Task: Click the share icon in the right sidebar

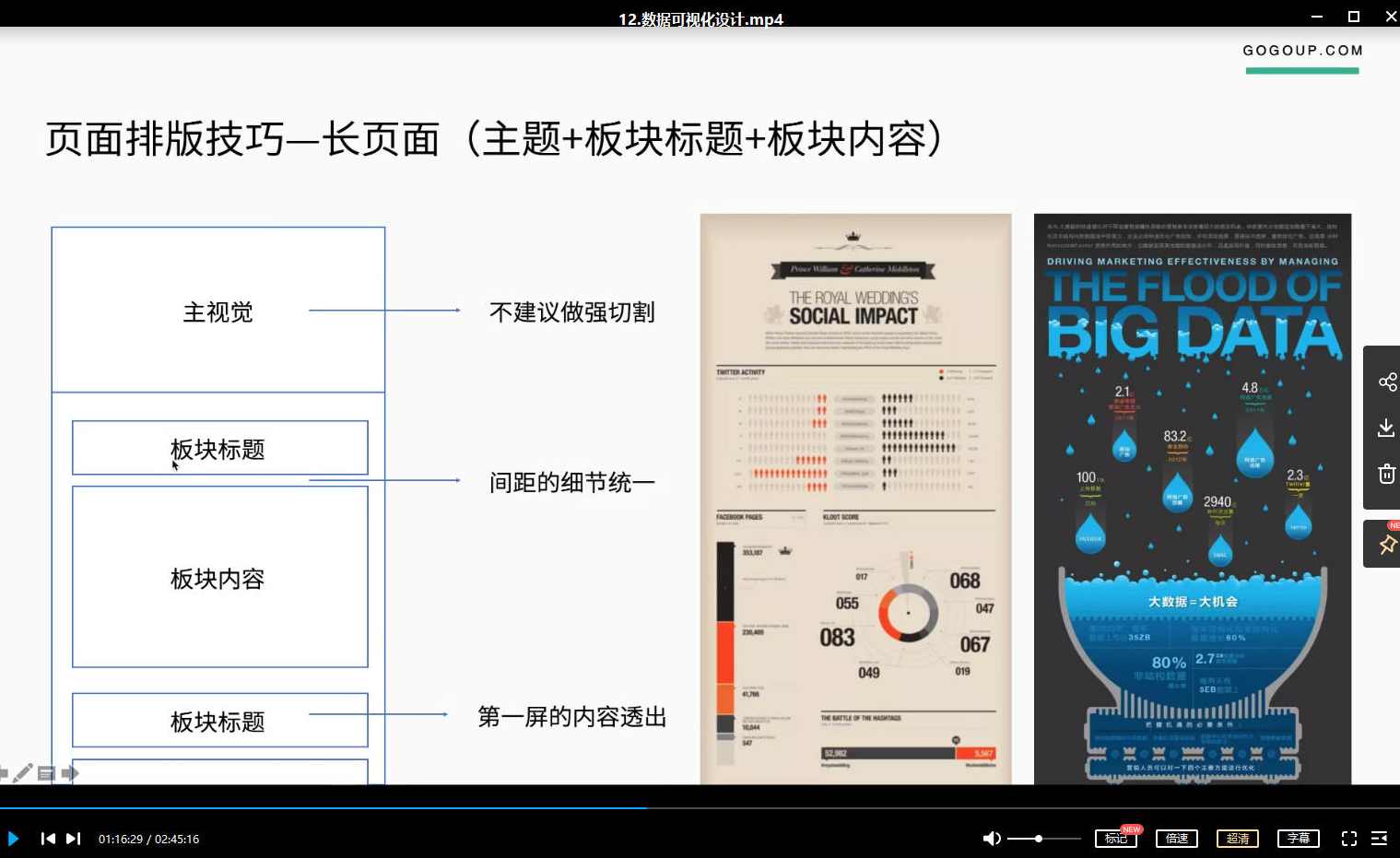Action: tap(1386, 381)
